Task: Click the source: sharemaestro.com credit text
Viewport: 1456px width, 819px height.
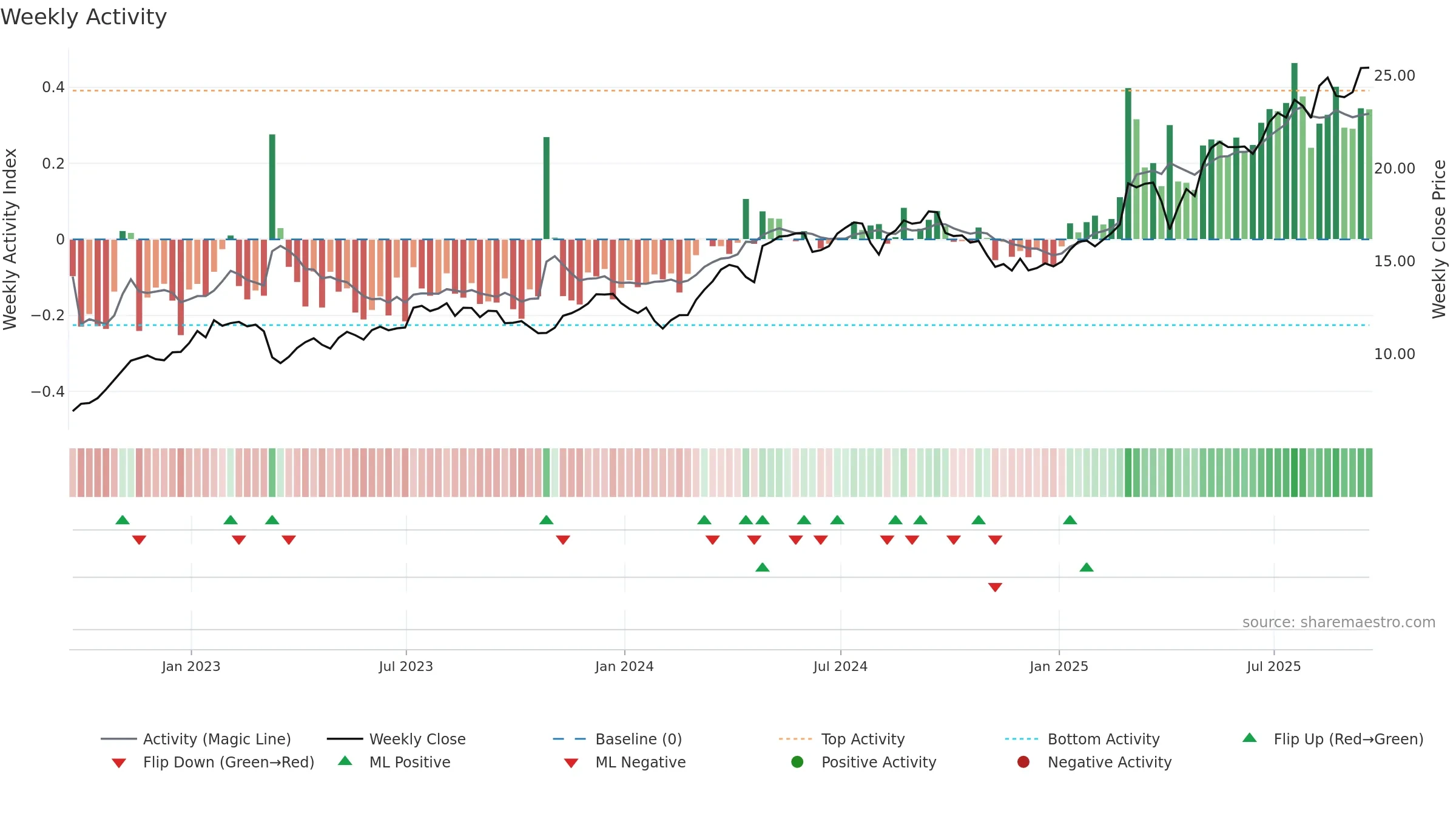Action: tap(1339, 622)
